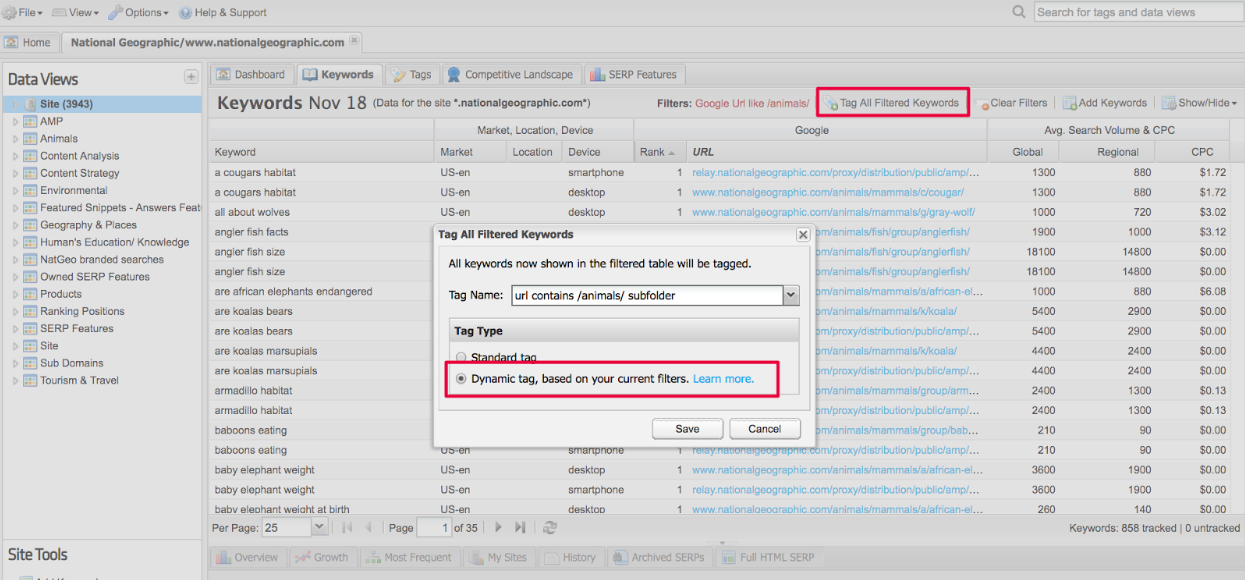
Task: Click the Save button
Action: click(x=687, y=429)
